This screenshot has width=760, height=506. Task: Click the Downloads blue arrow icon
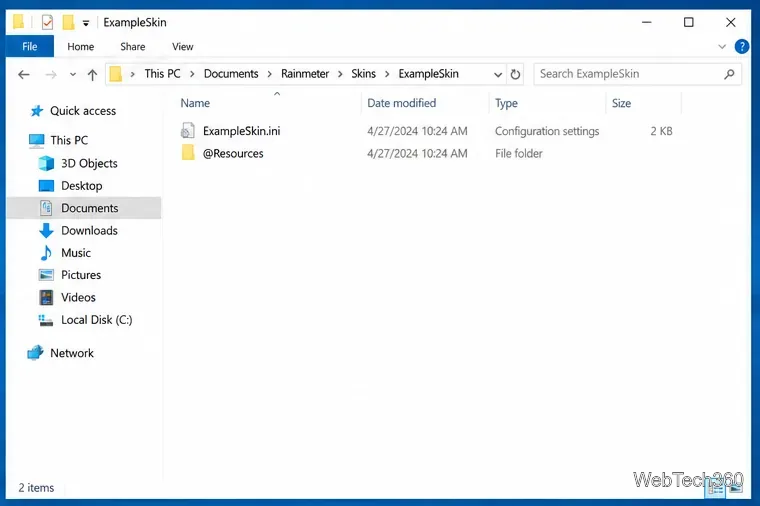(46, 231)
